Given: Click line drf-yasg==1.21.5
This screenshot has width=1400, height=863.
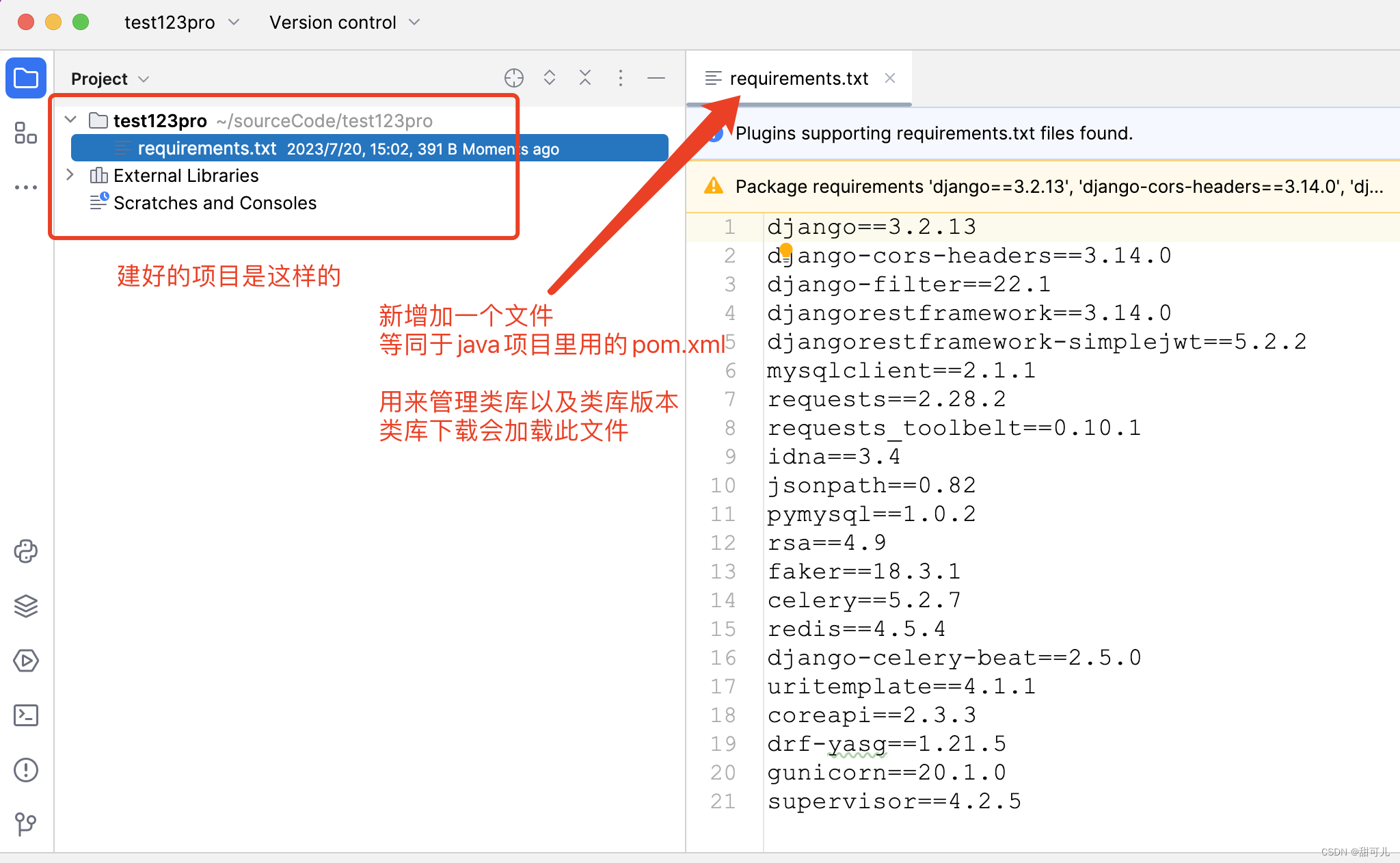Looking at the screenshot, I should tap(886, 743).
